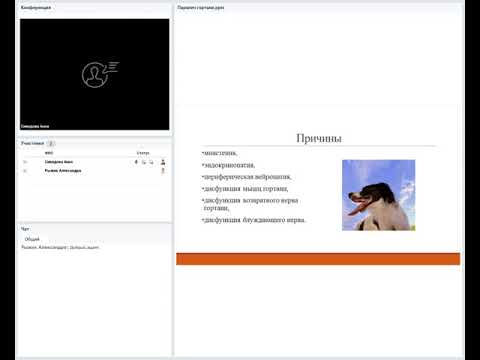Screen dimensions: 480x360
Task: Select participant row ending with Александра
Action: (94, 171)
